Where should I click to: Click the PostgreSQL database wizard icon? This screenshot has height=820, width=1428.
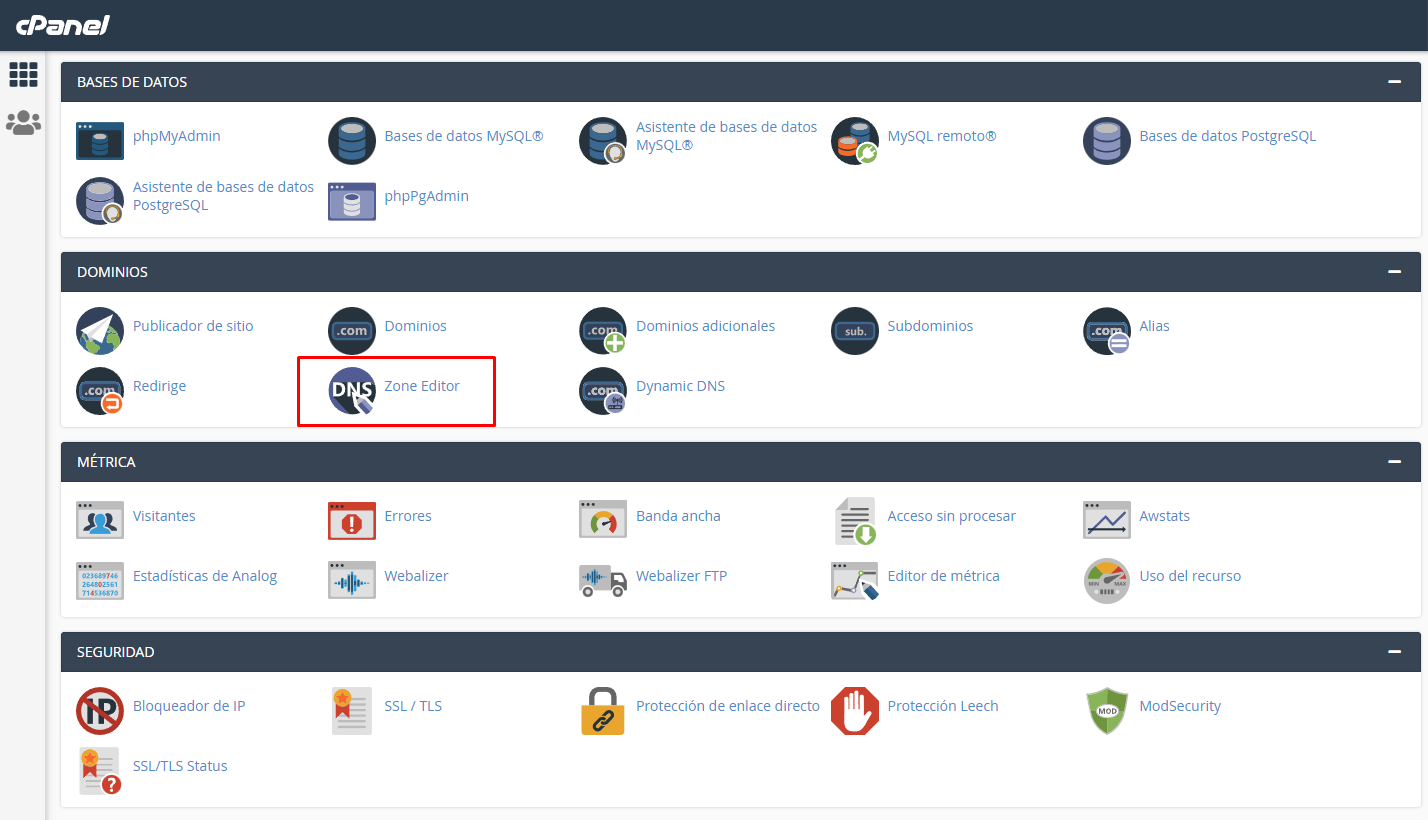[100, 201]
